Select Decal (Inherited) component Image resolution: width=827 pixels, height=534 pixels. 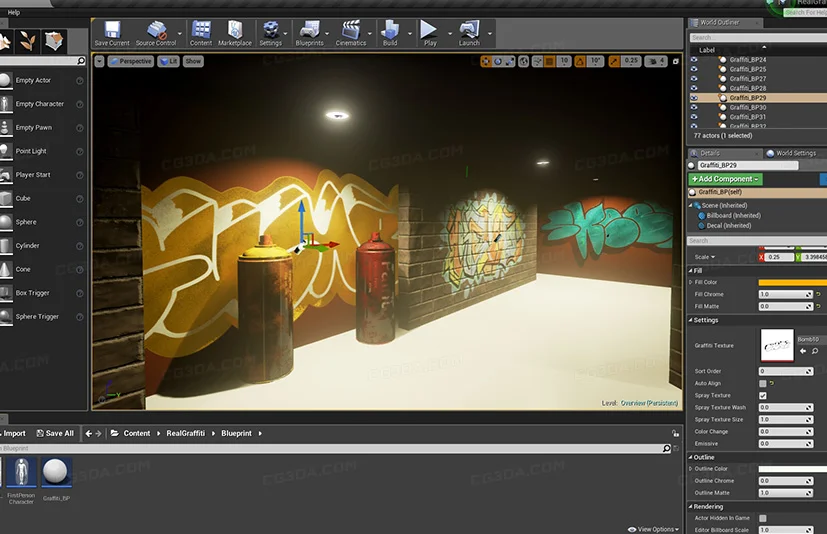[728, 225]
